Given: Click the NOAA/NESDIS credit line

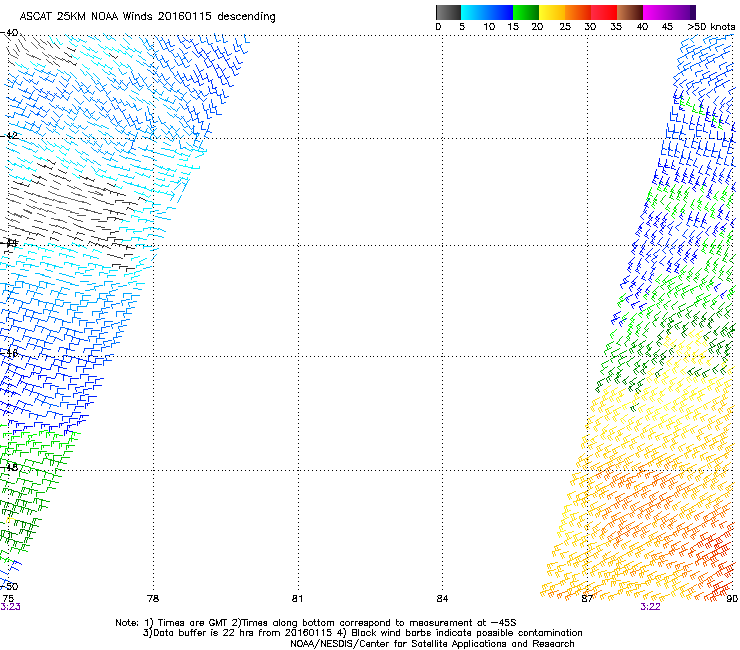Looking at the screenshot, I should 432,643.
